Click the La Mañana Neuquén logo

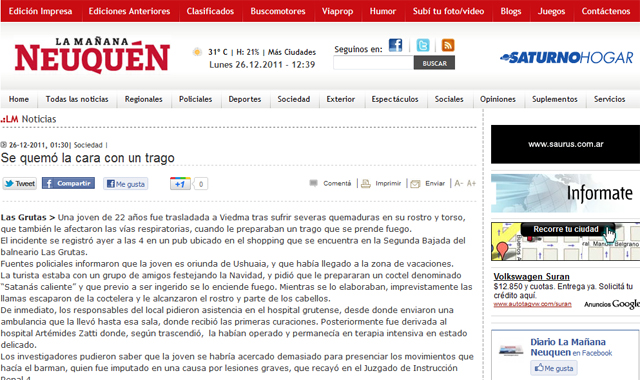pyautogui.click(x=92, y=55)
